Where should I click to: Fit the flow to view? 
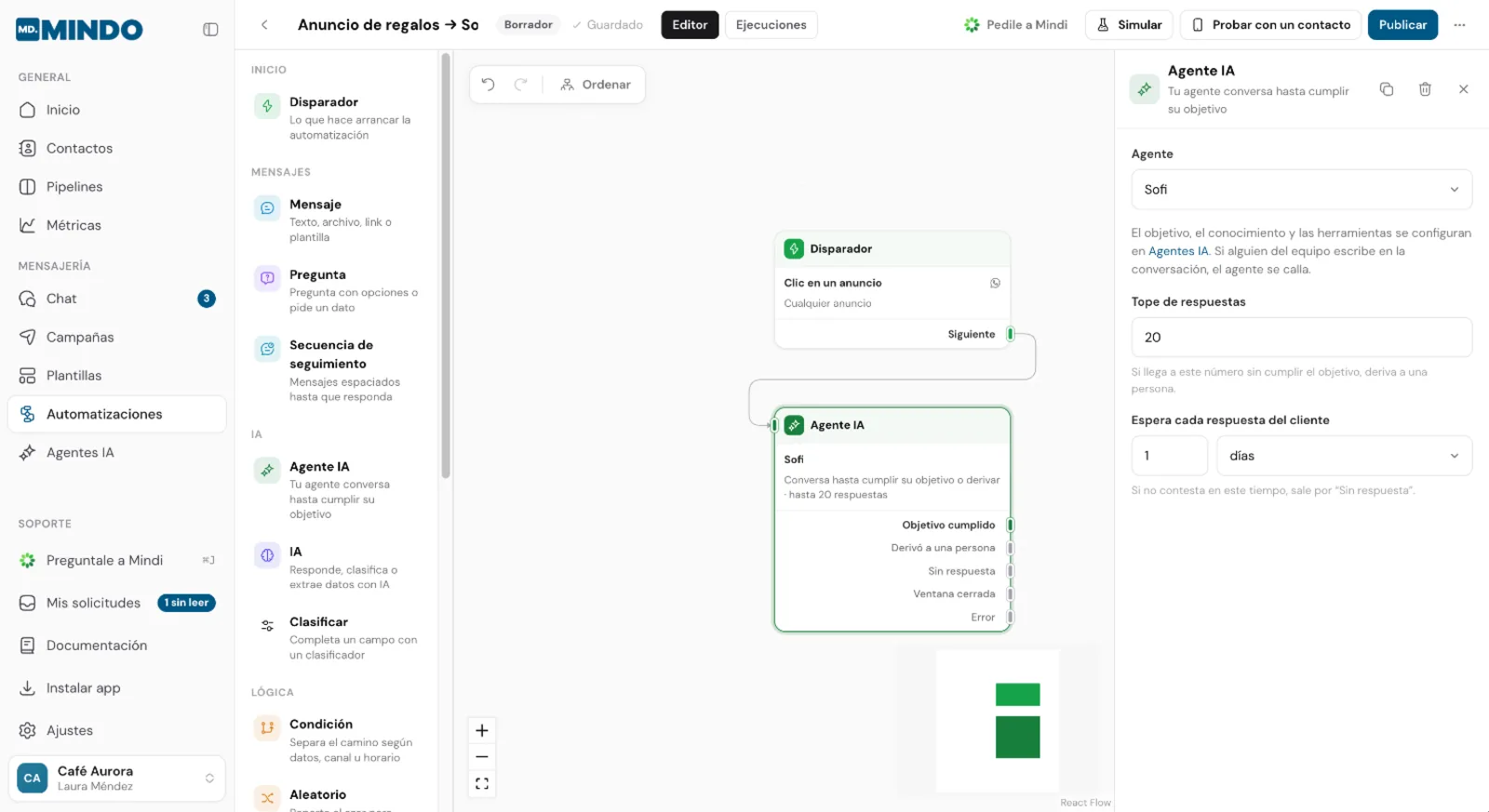point(482,784)
